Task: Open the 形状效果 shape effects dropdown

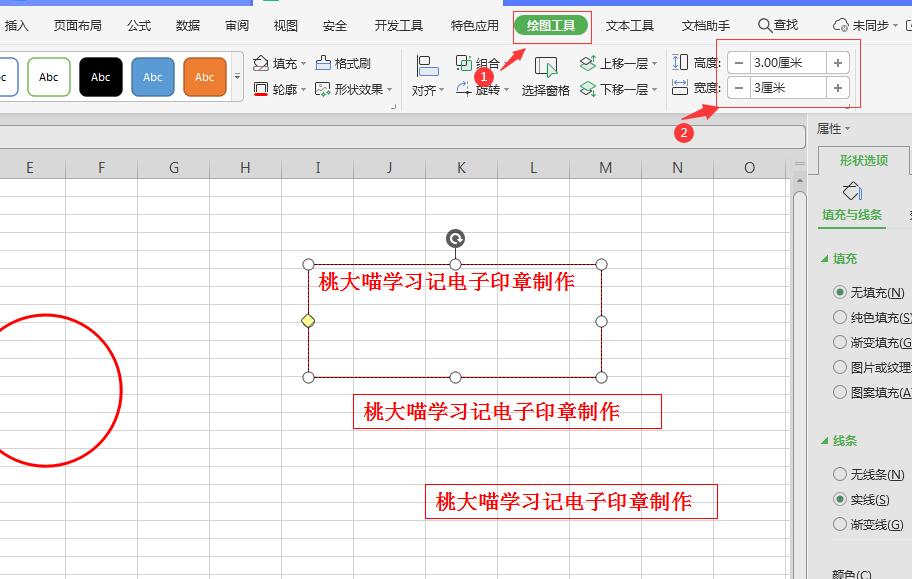Action: [350, 89]
